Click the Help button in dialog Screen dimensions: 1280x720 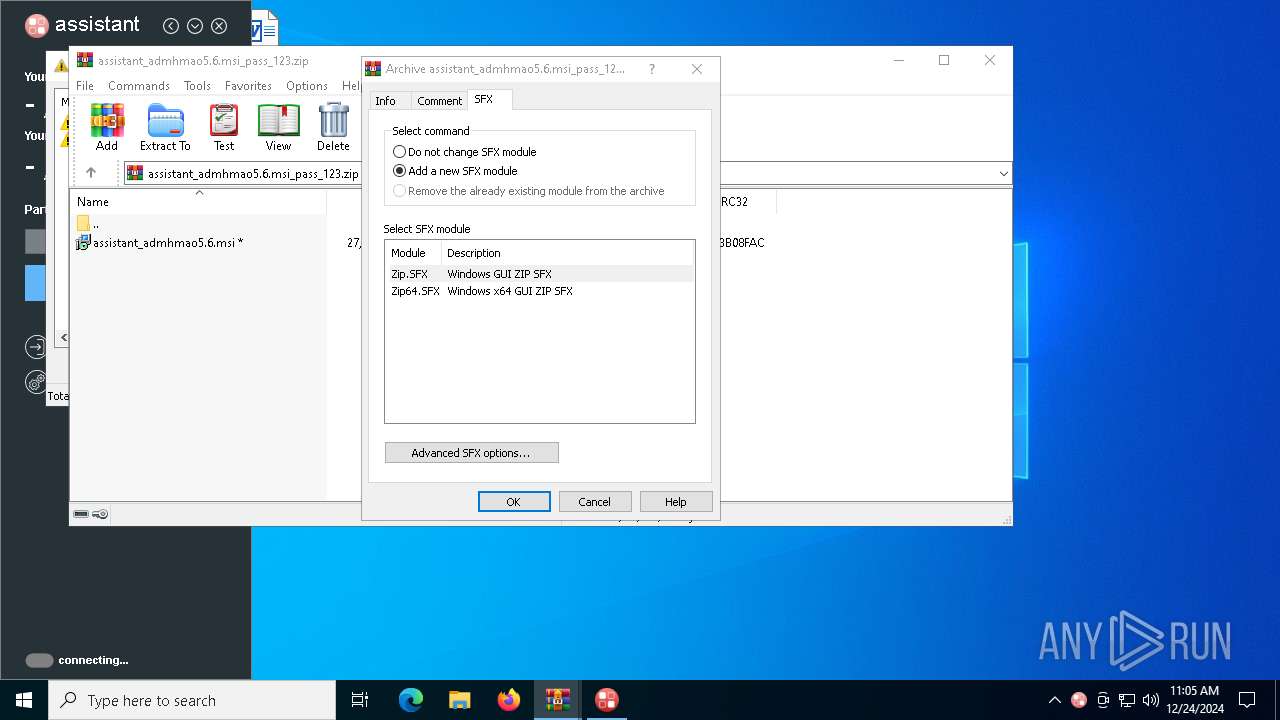click(x=676, y=502)
